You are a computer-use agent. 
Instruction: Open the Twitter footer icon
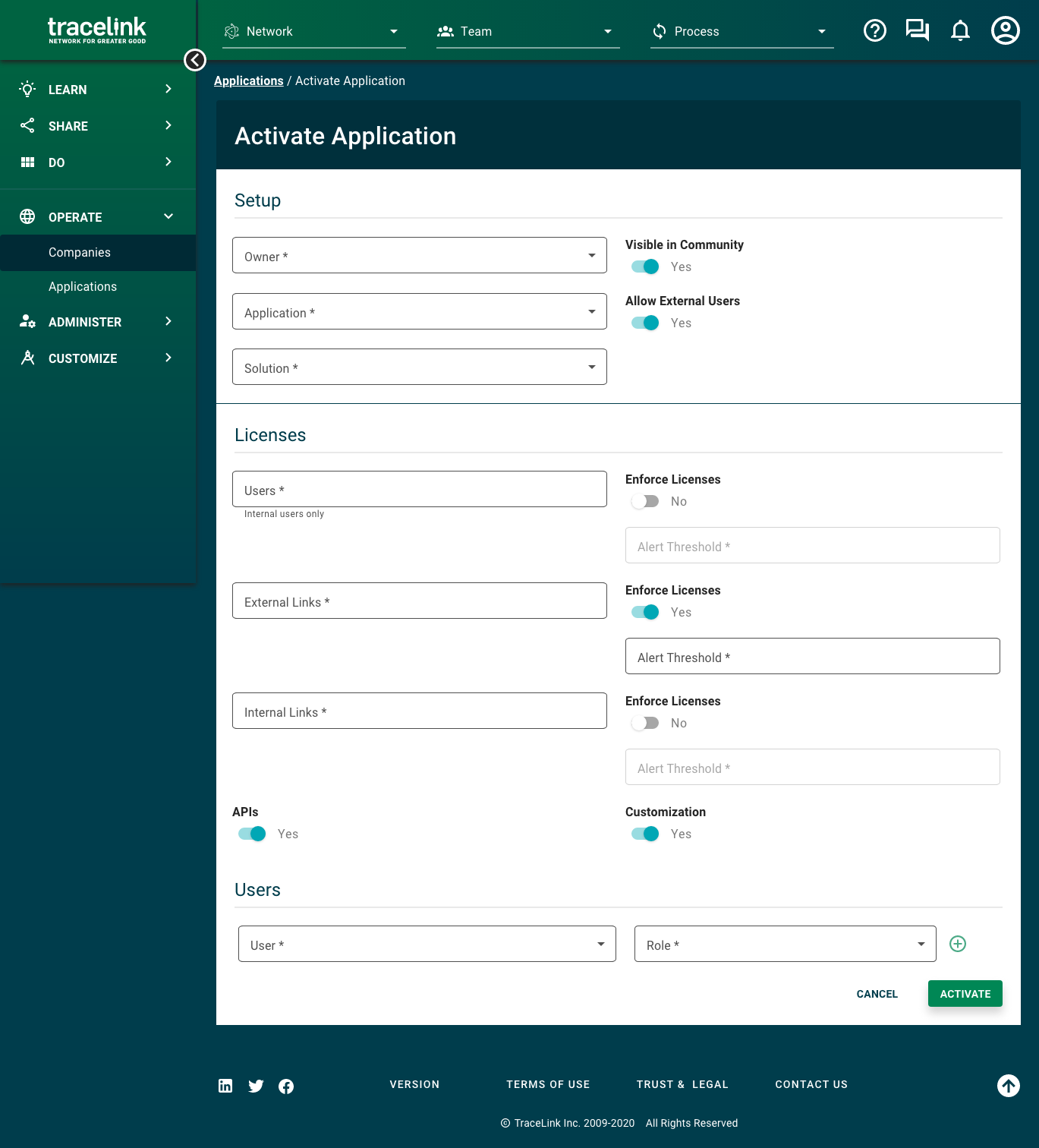click(256, 1086)
